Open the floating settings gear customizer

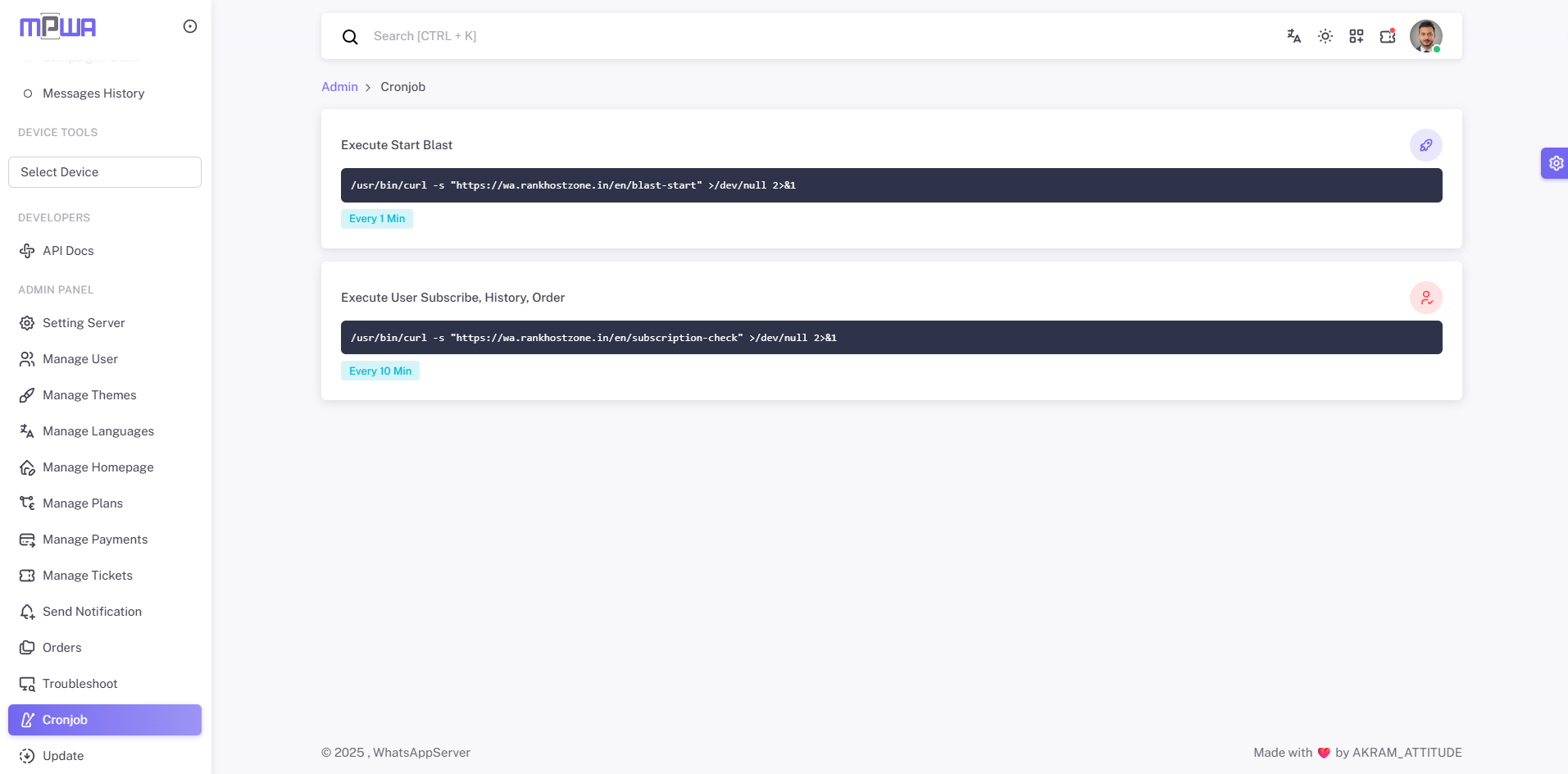tap(1555, 163)
